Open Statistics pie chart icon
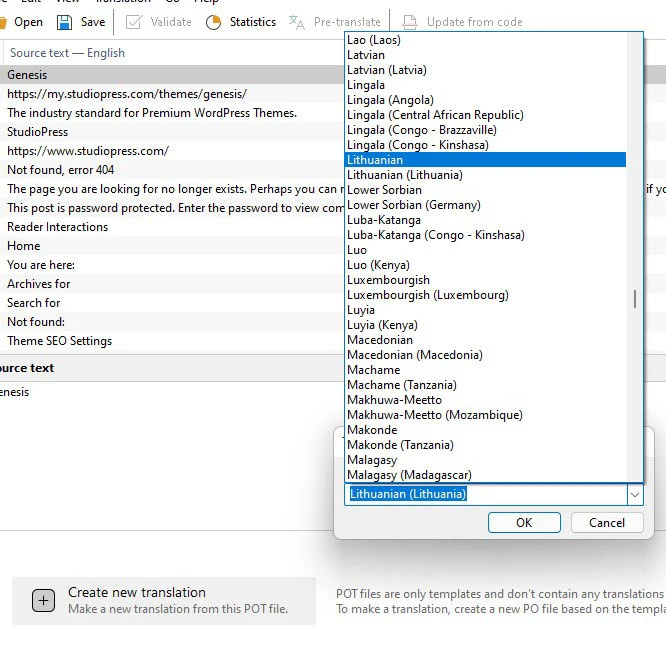This screenshot has width=666, height=646. [x=214, y=22]
